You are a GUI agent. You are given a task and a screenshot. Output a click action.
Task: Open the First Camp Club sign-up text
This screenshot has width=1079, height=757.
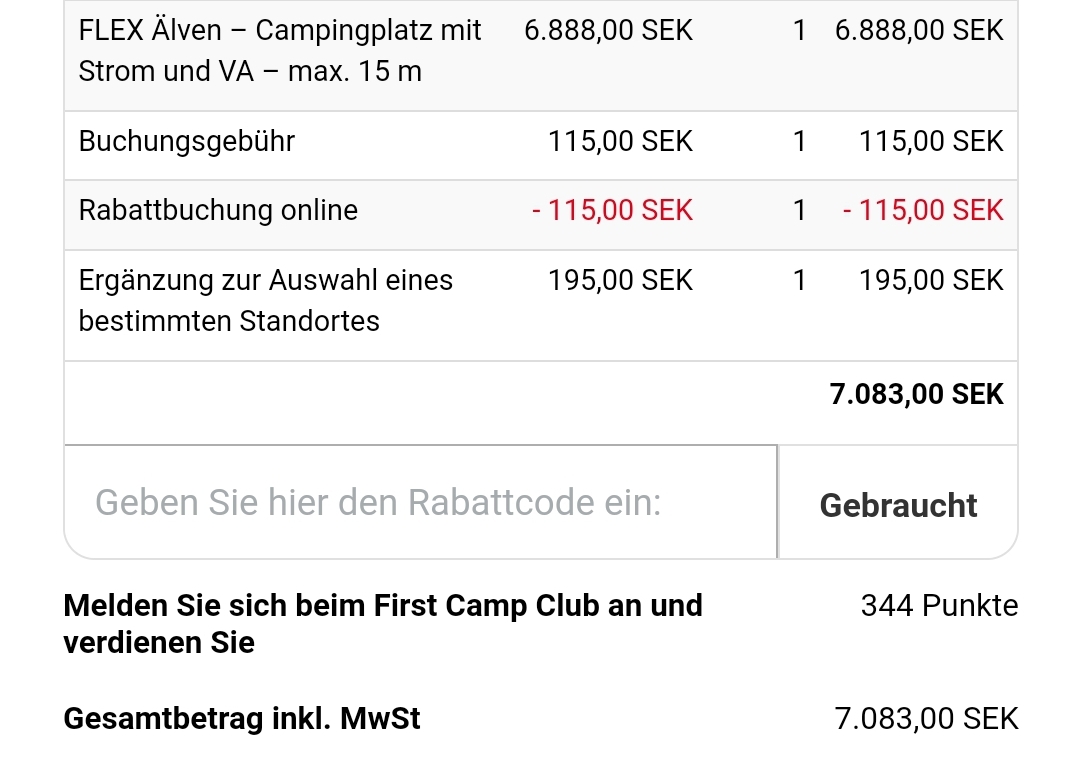tap(383, 624)
